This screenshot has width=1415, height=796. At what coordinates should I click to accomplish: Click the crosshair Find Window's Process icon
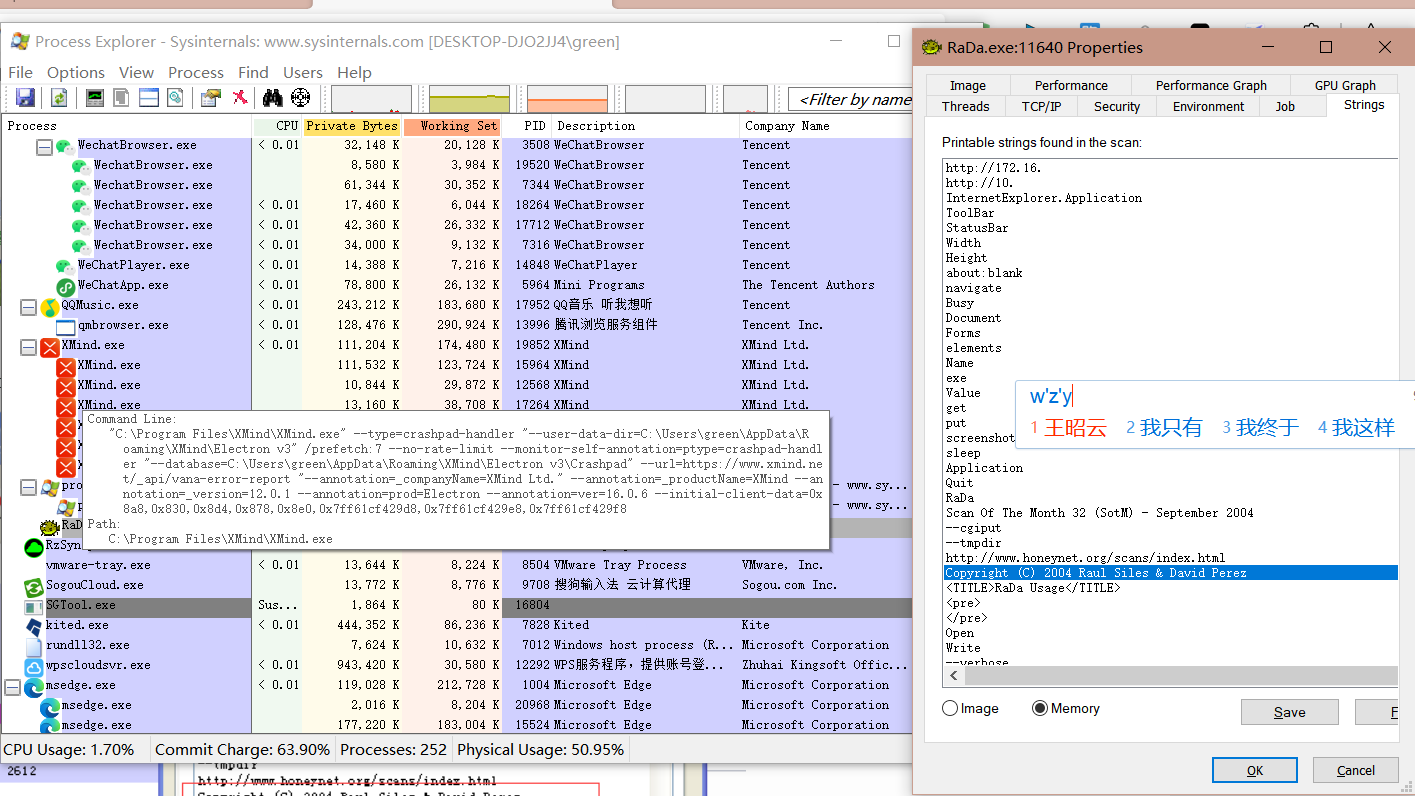click(x=300, y=97)
